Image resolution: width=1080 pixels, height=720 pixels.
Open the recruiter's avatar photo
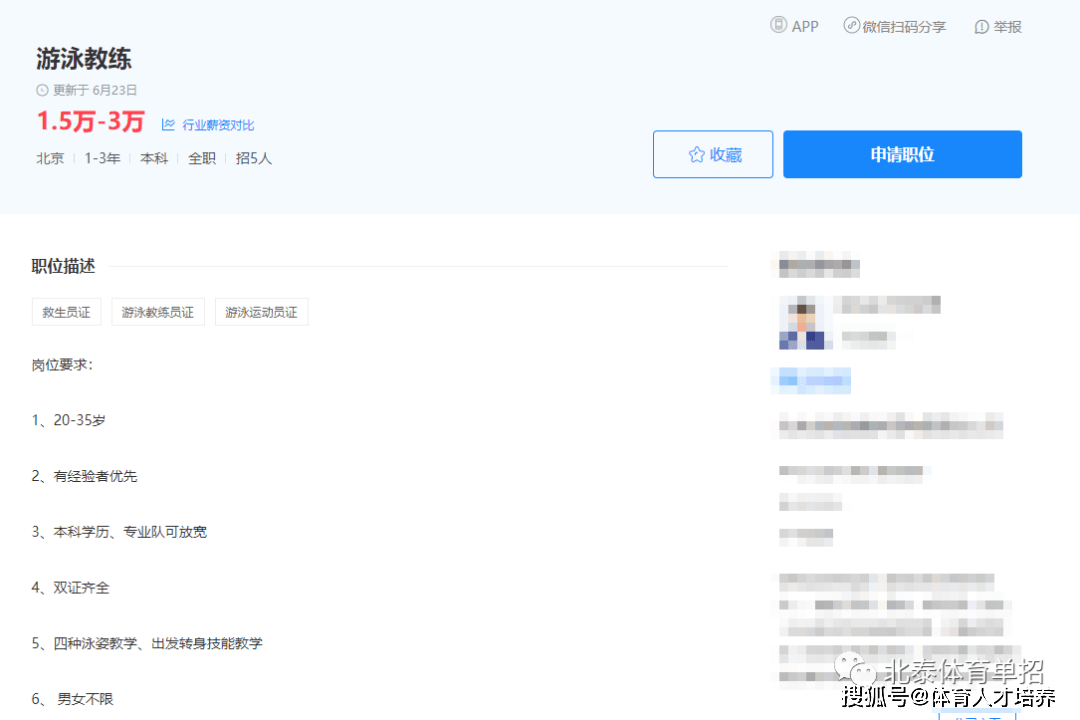pyautogui.click(x=801, y=323)
